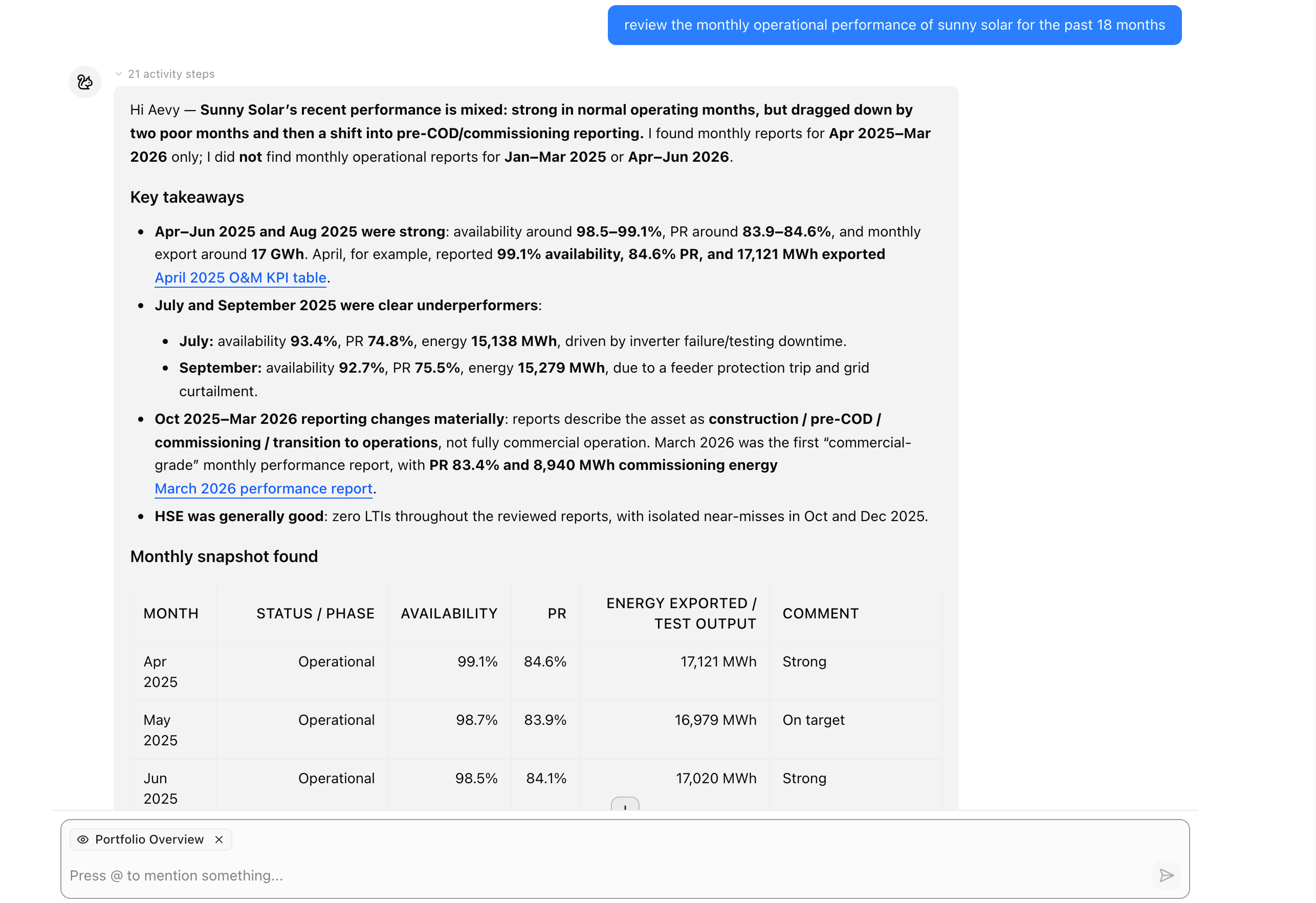Select the Apr 2025 table row
This screenshot has height=903, width=1316.
pyautogui.click(x=536, y=672)
